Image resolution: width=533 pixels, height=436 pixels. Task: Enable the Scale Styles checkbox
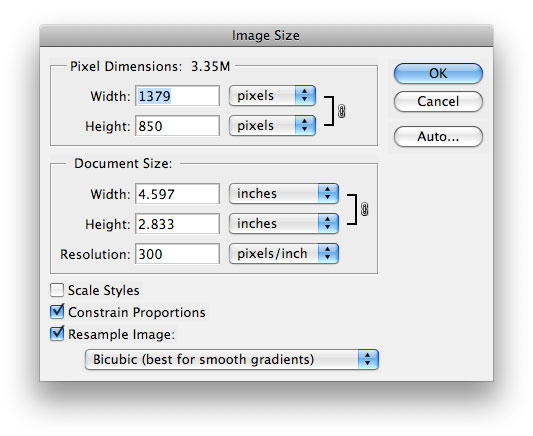coord(57,290)
